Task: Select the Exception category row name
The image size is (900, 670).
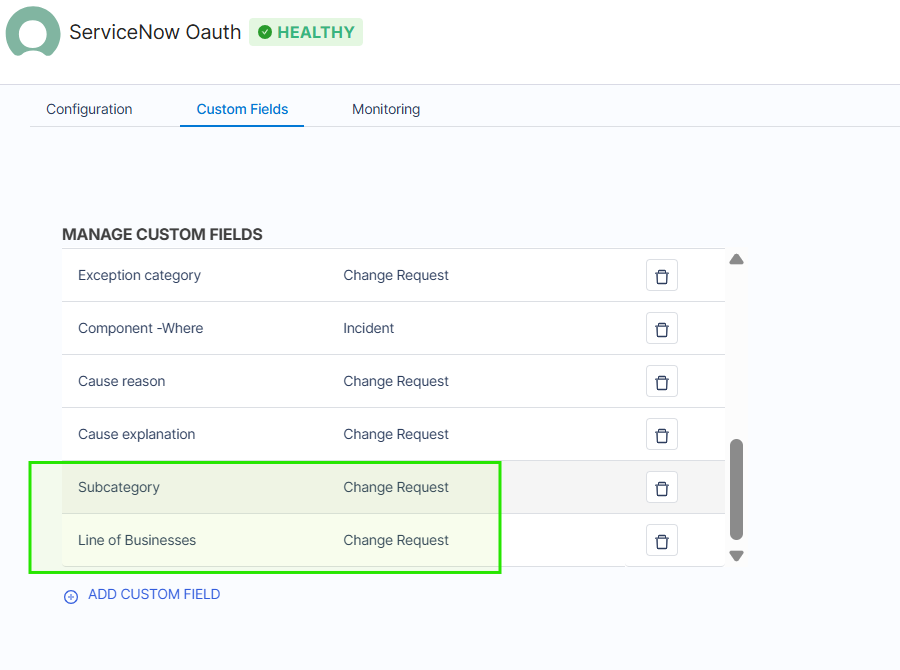Action: [139, 276]
